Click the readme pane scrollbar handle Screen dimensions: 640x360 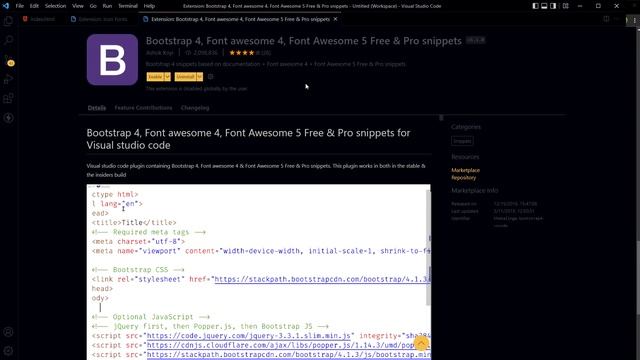[441, 118]
